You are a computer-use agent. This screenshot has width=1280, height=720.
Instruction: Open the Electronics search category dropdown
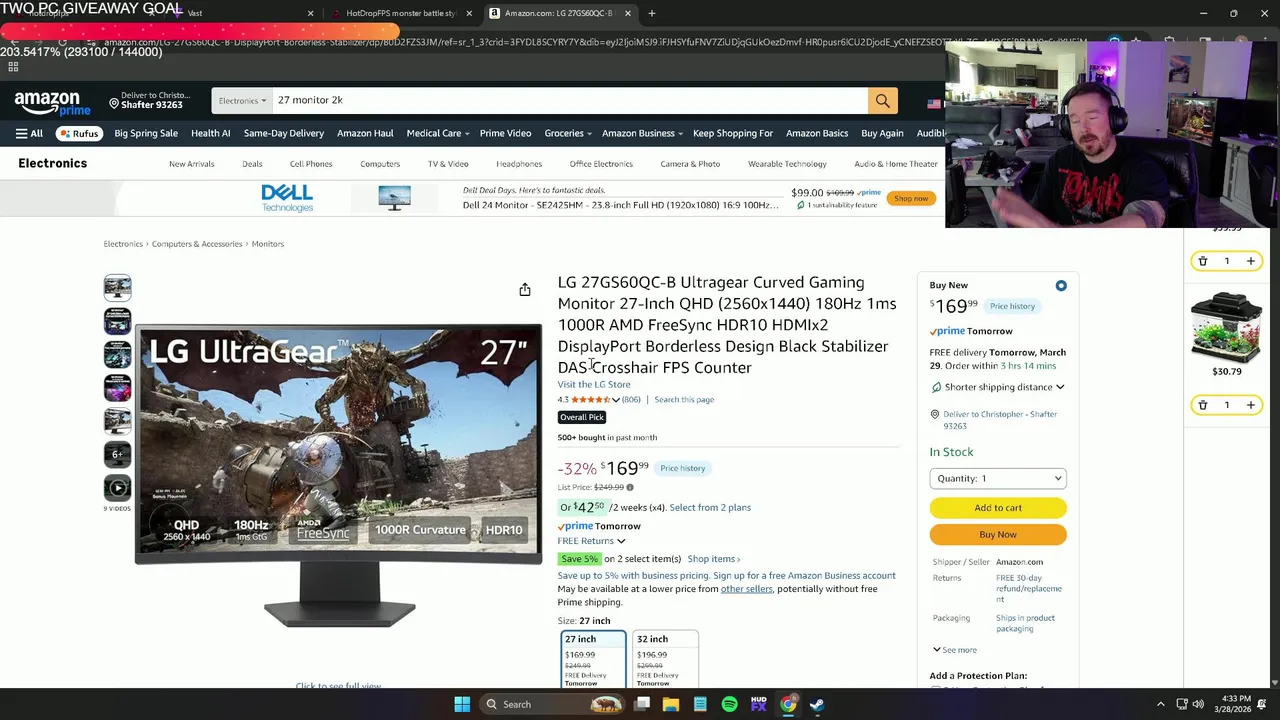(242, 100)
